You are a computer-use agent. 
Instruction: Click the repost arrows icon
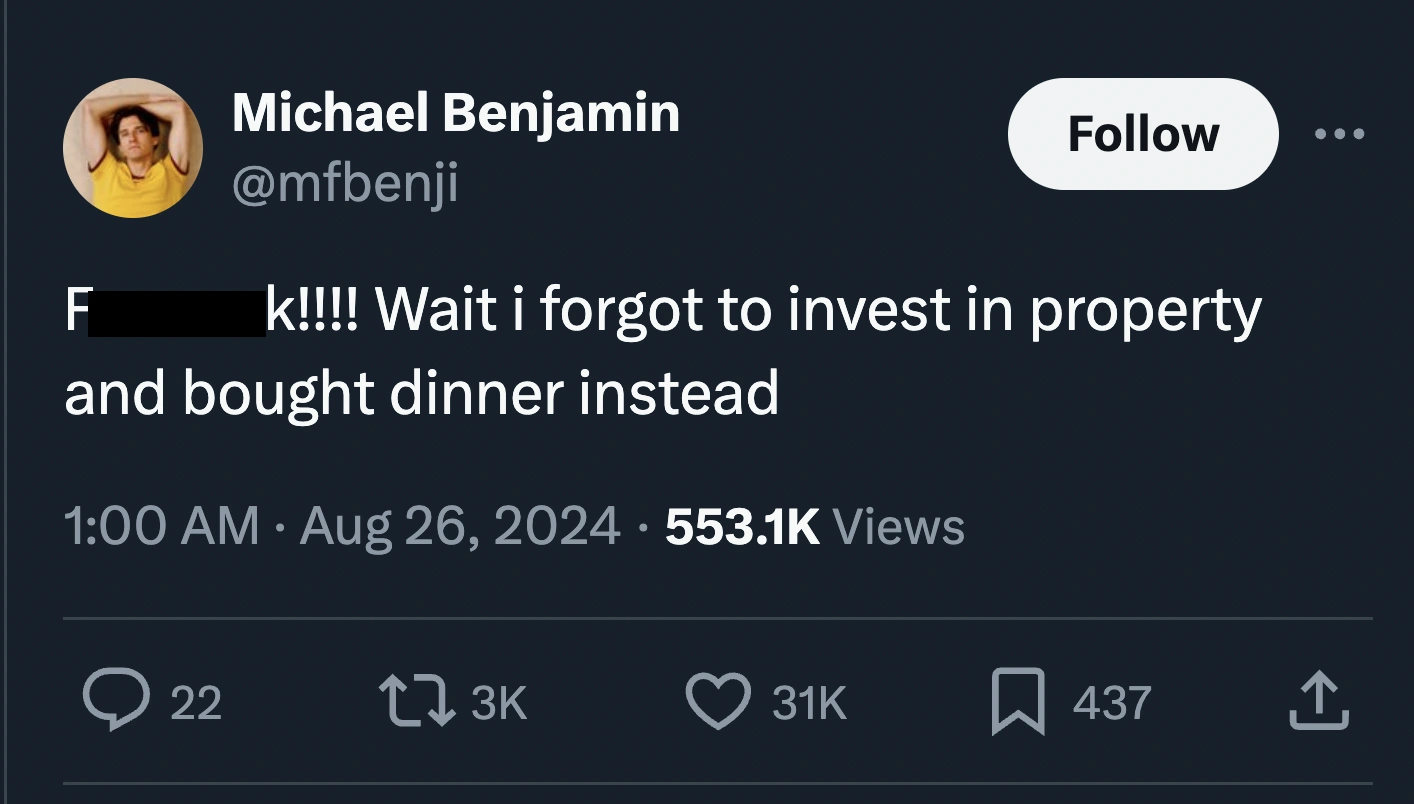[418, 701]
